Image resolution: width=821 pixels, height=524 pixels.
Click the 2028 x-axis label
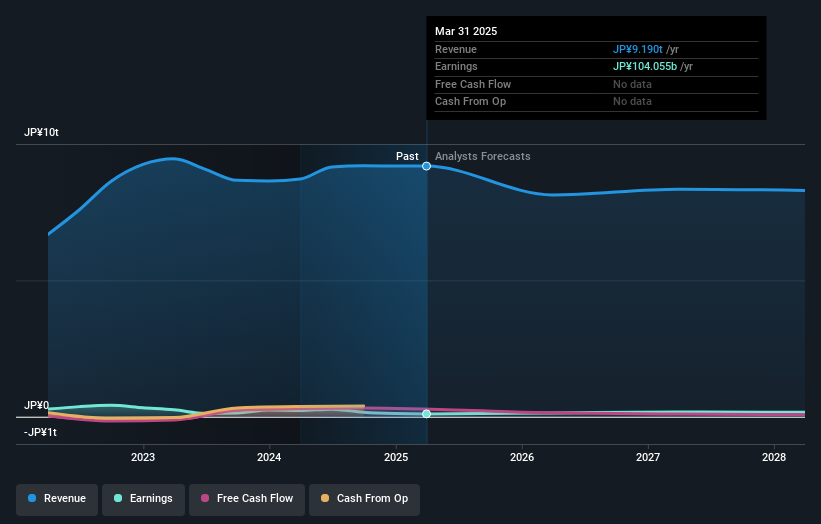tap(774, 457)
